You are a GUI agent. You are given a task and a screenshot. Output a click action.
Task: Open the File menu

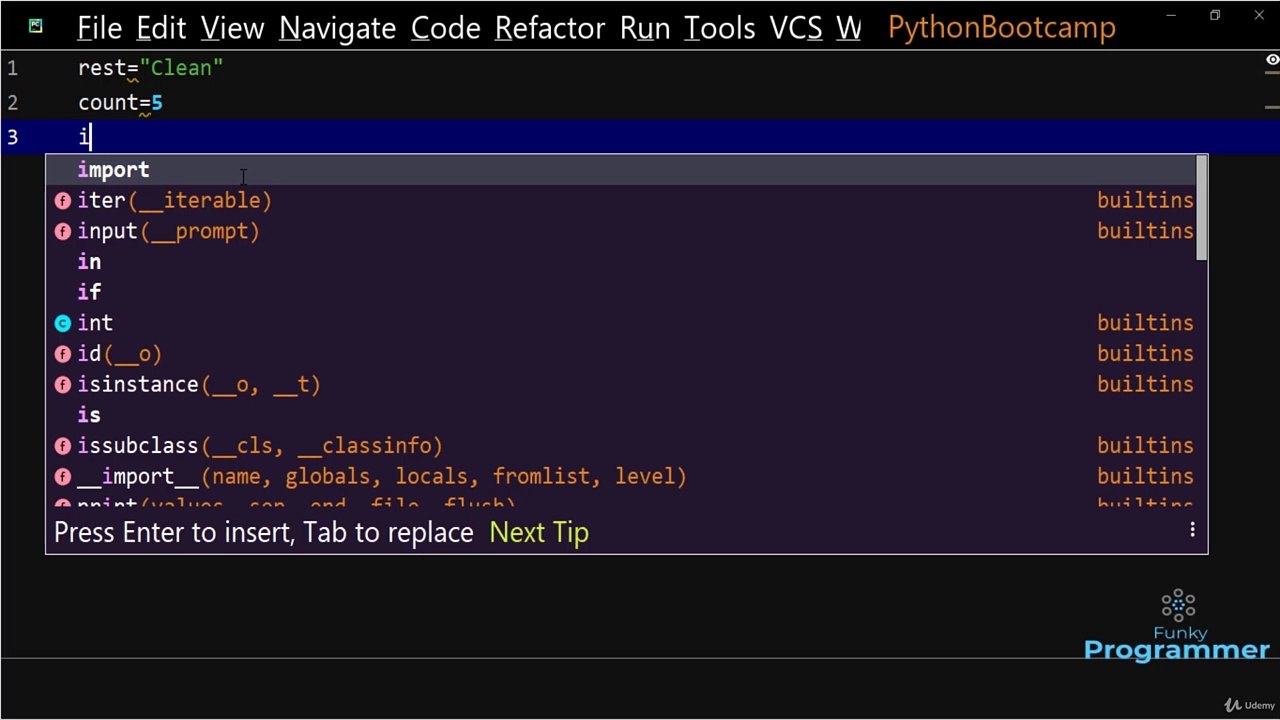click(99, 28)
